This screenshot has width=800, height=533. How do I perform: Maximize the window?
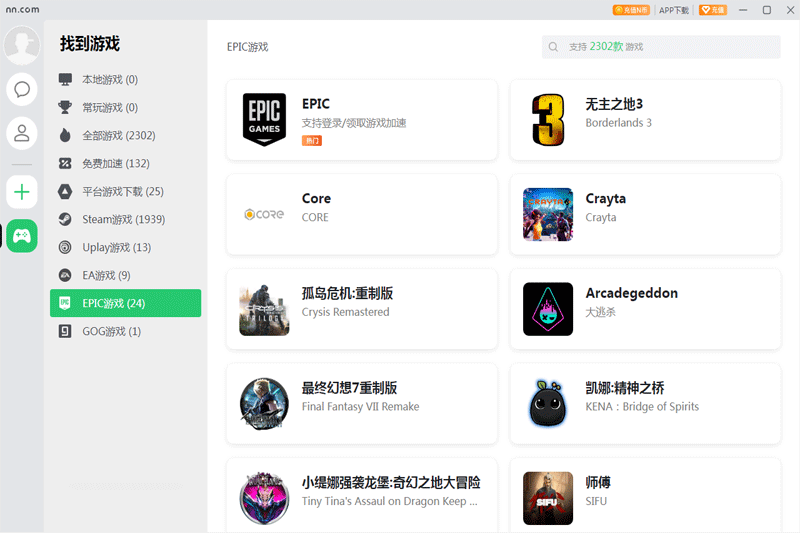766,10
